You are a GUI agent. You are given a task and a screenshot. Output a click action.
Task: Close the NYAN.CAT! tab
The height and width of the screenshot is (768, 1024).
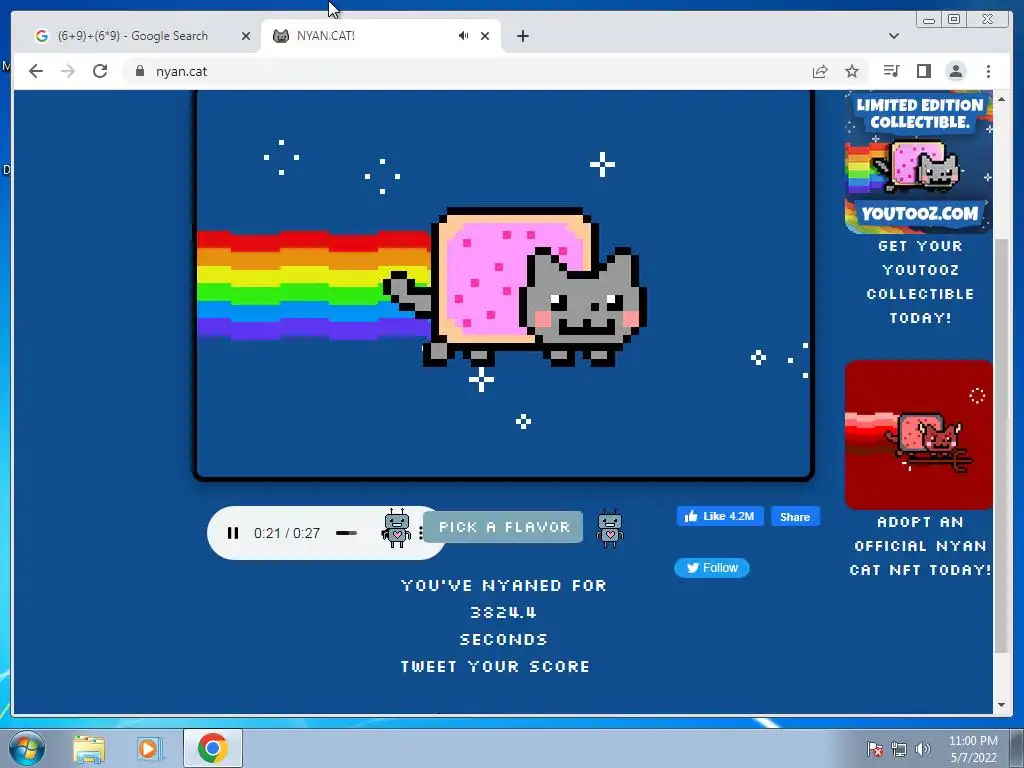485,36
